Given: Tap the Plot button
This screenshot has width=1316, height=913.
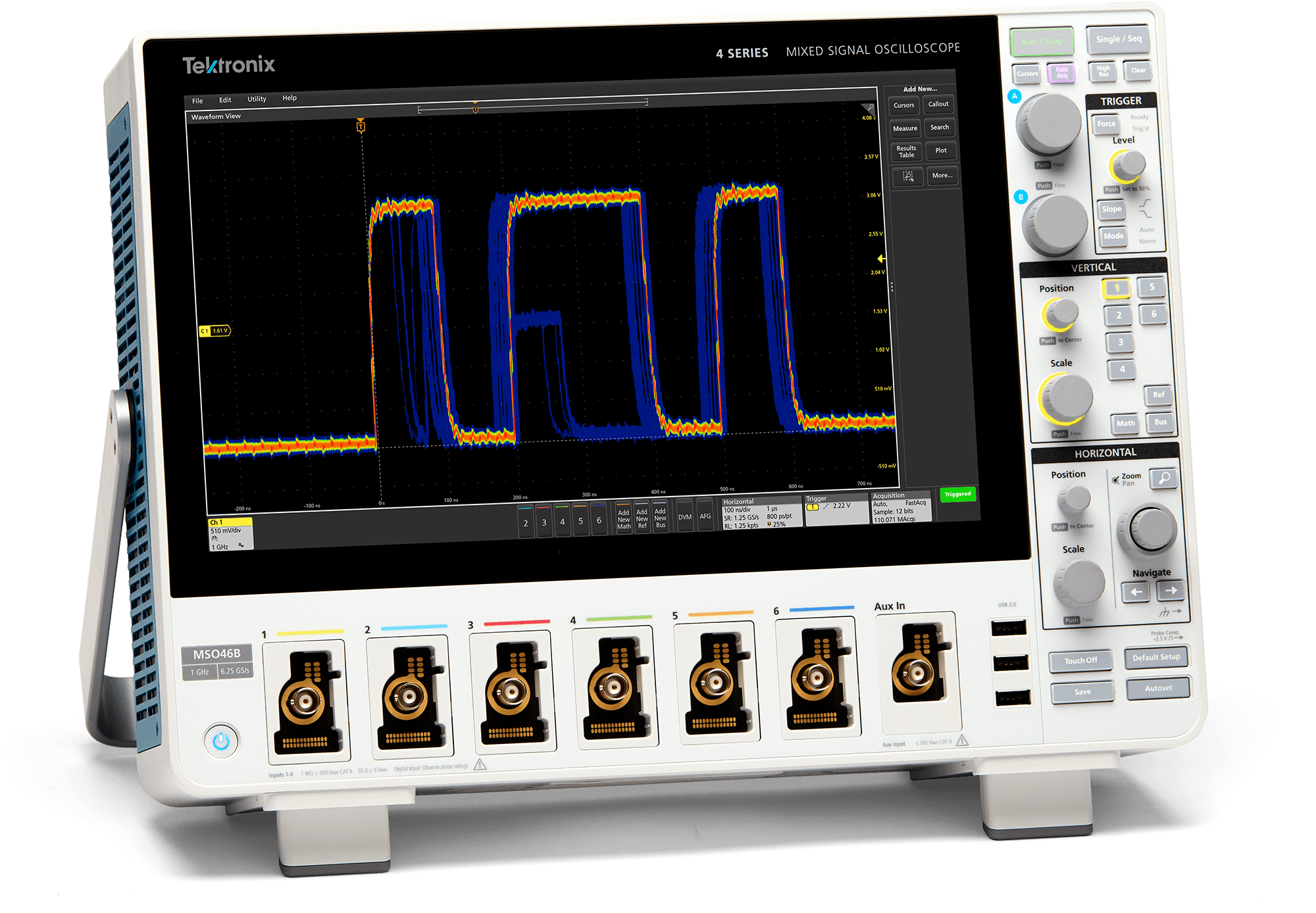Looking at the screenshot, I should pos(941,151).
